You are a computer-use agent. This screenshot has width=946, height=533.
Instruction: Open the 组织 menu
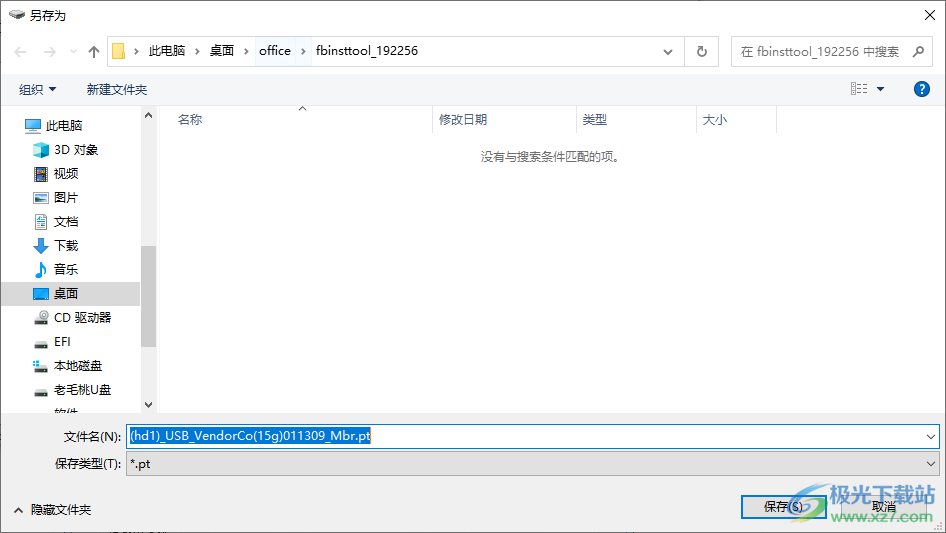[x=37, y=90]
